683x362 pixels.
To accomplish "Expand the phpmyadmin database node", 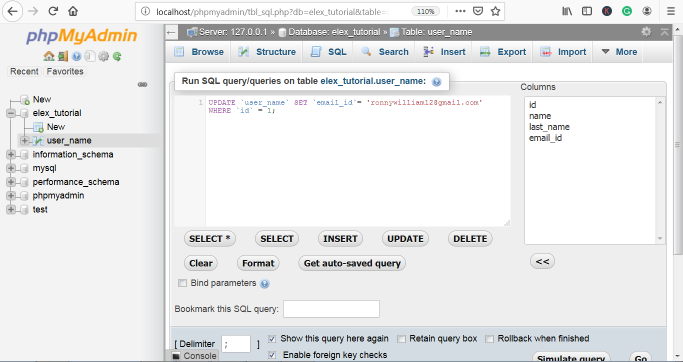I will click(x=11, y=196).
